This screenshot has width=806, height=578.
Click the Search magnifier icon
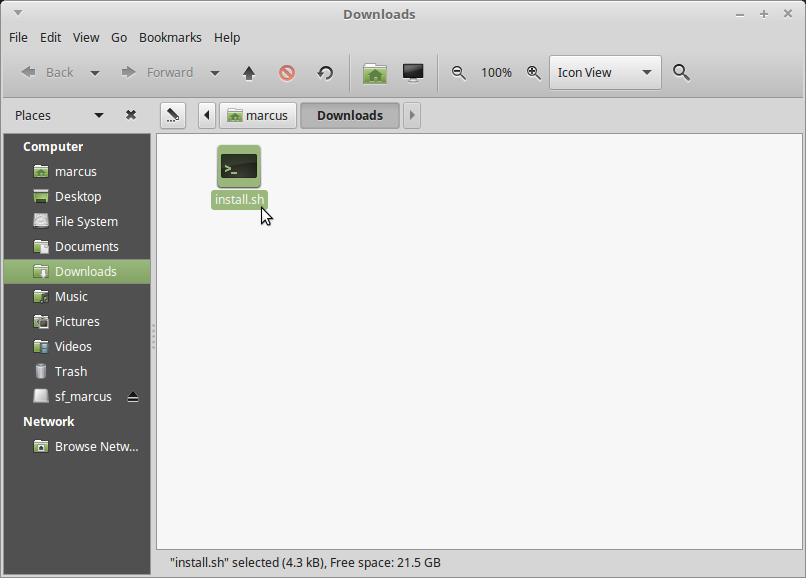click(x=681, y=73)
